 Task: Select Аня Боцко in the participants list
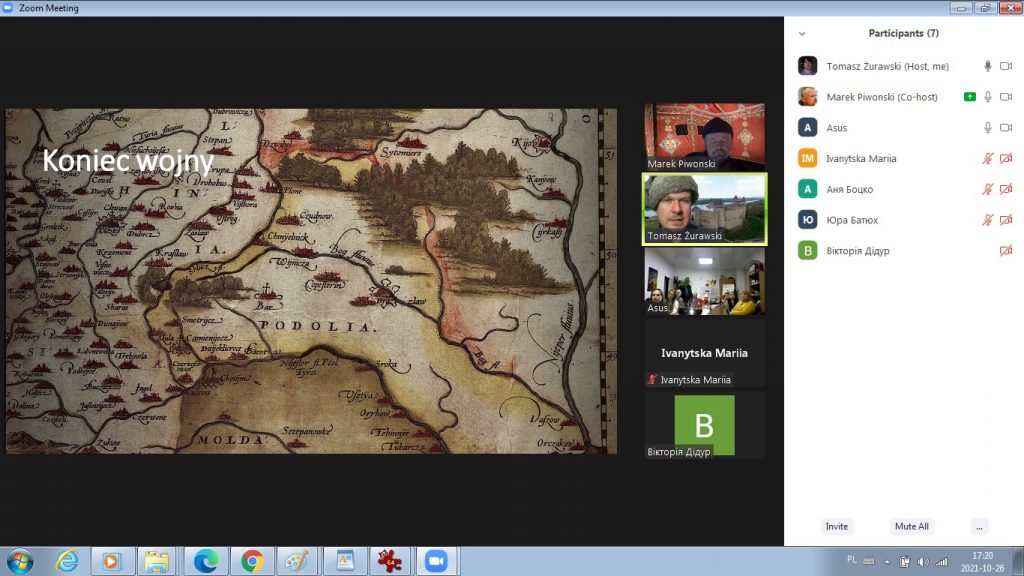[x=849, y=190]
